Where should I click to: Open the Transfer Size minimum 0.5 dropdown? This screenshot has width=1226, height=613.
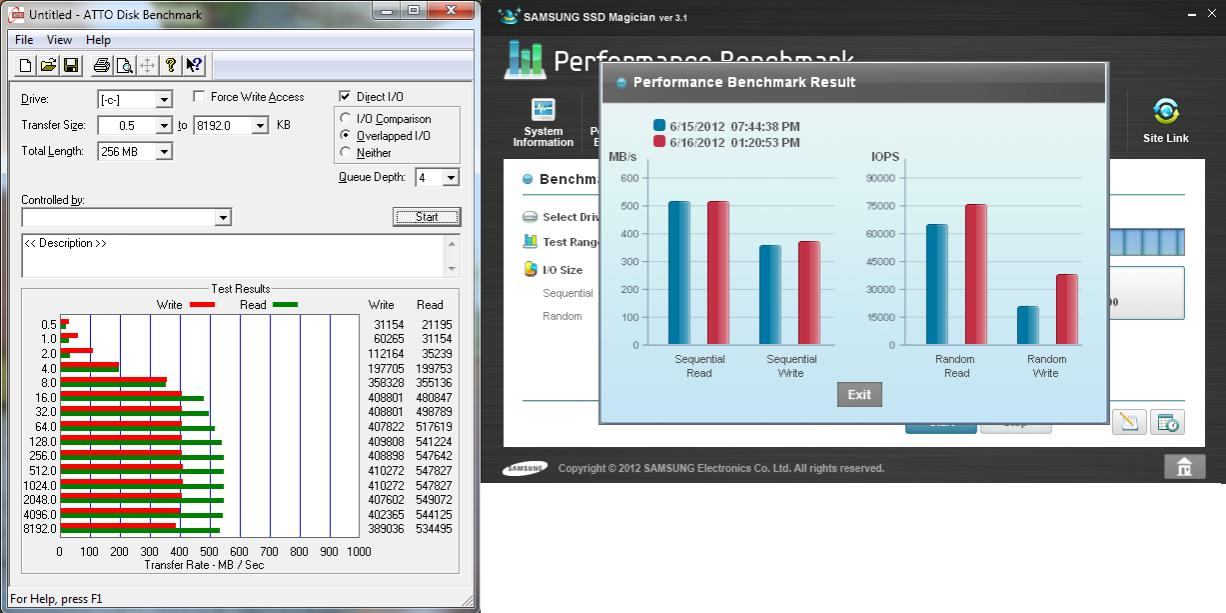click(x=164, y=125)
